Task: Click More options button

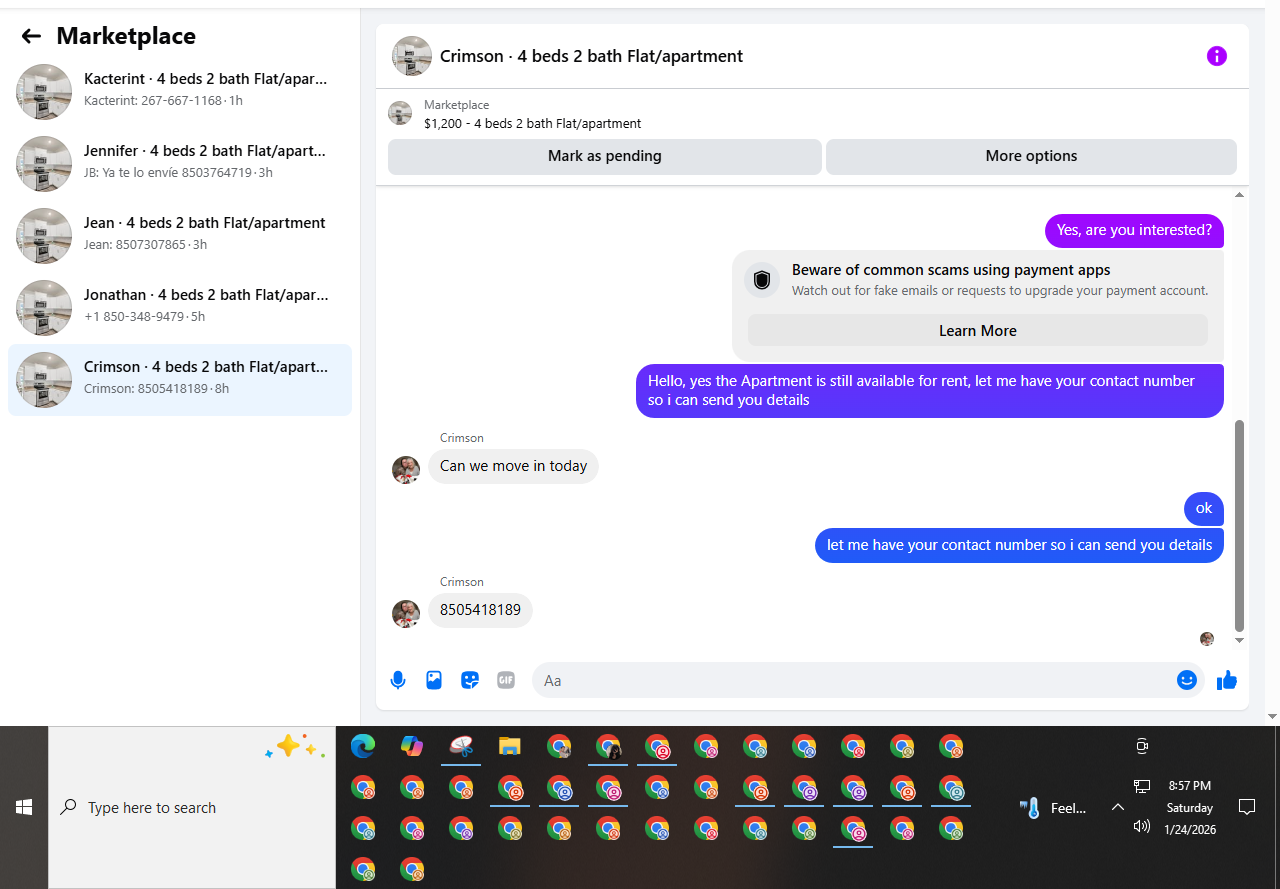Action: tap(1031, 156)
